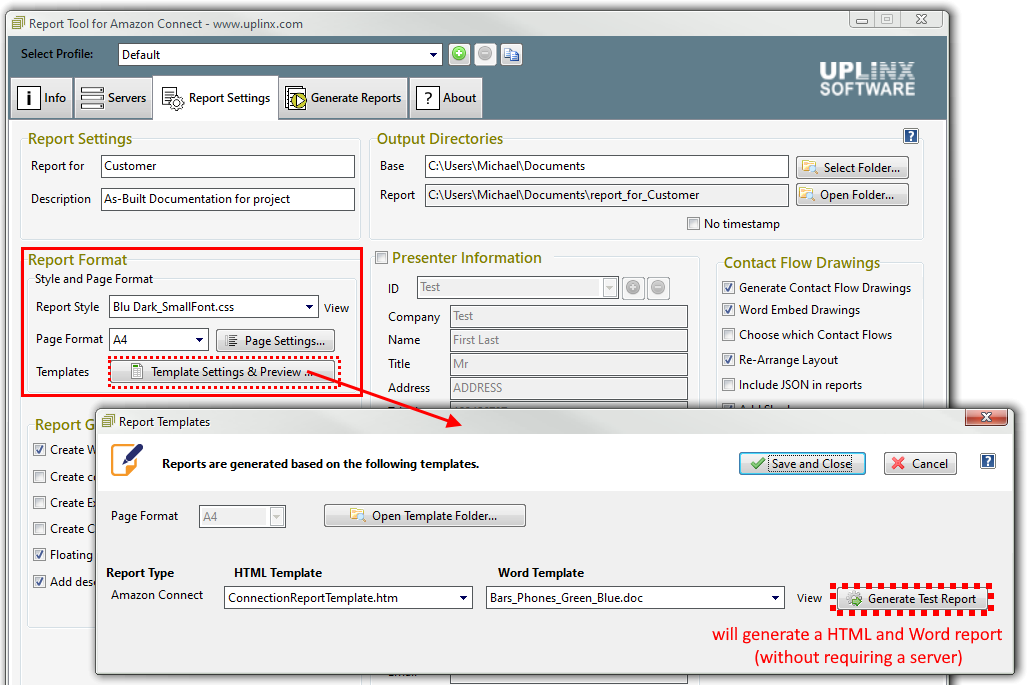Toggle the Add des... checkbox
Viewport: 1034px width, 685px height.
tap(40, 581)
